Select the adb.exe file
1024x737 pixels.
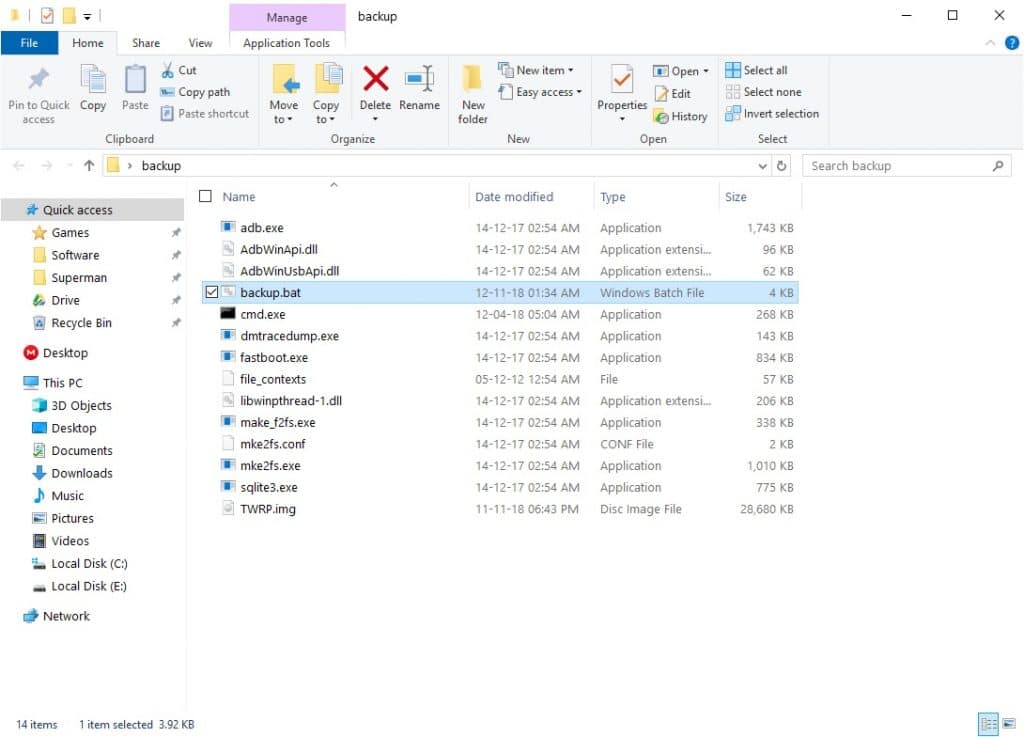tap(500, 227)
